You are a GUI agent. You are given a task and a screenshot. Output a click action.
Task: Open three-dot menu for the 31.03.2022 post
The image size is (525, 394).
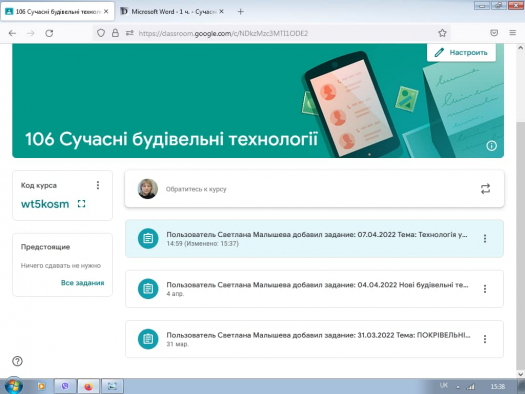click(x=485, y=339)
